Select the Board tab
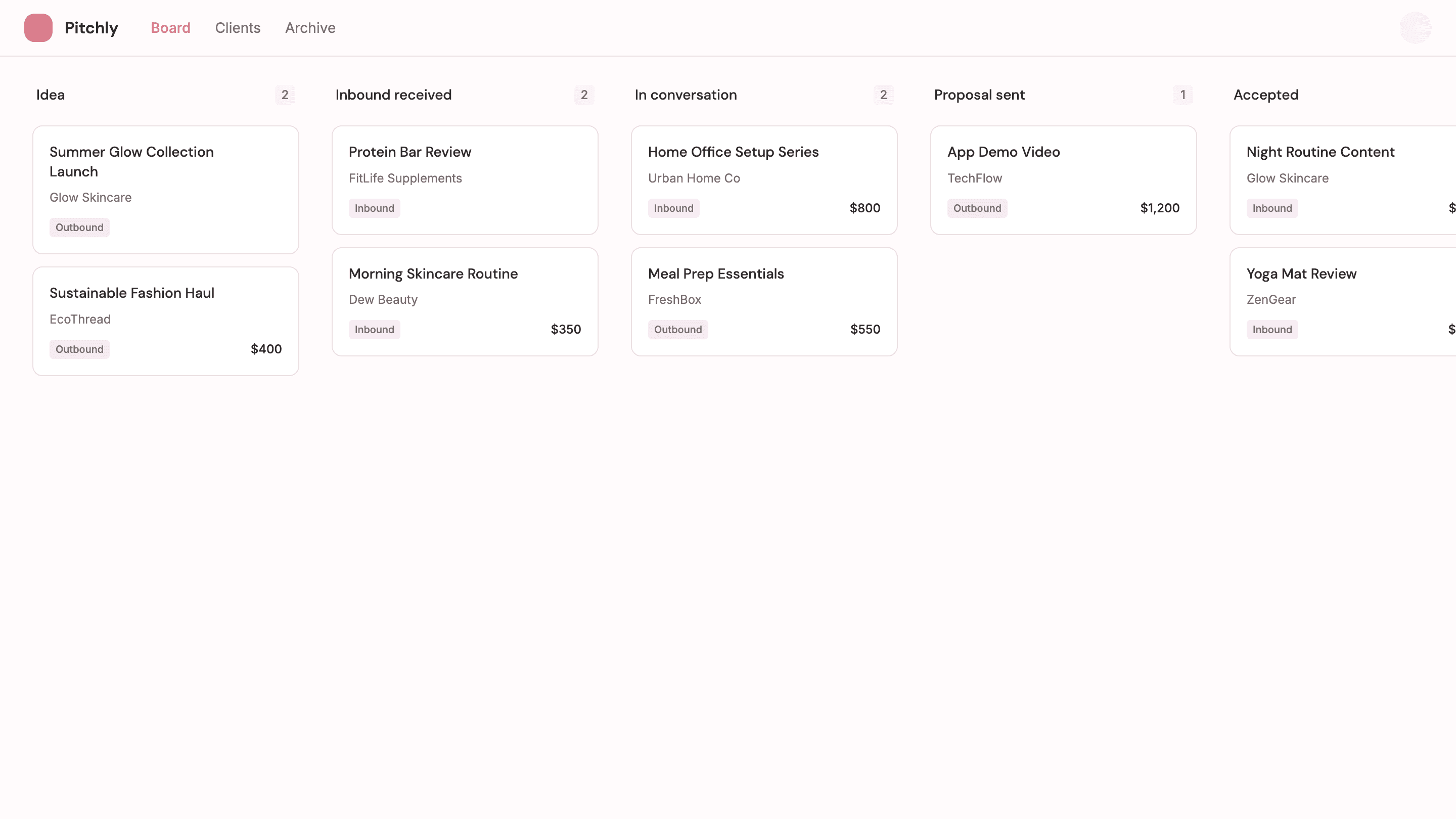 point(170,28)
